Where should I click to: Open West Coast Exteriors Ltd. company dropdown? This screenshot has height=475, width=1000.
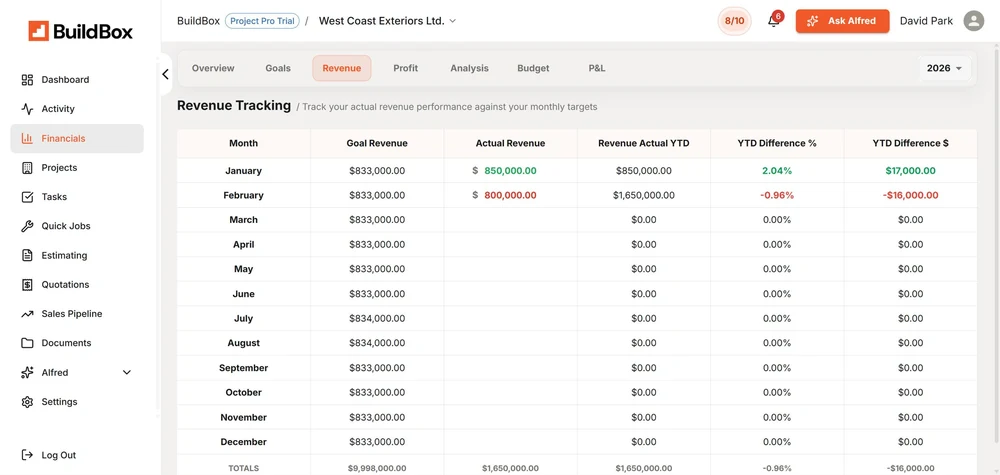point(388,20)
